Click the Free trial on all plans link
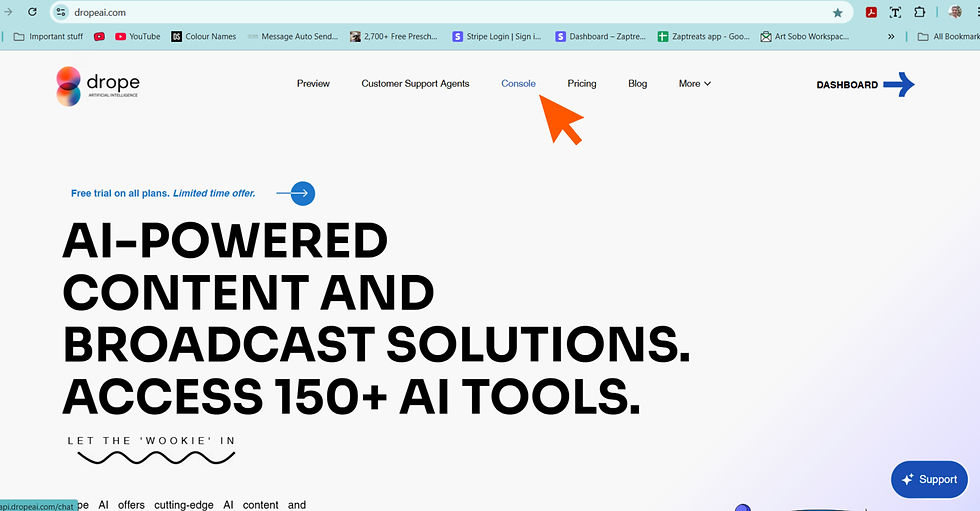Screen dimensions: 980x511 point(163,194)
